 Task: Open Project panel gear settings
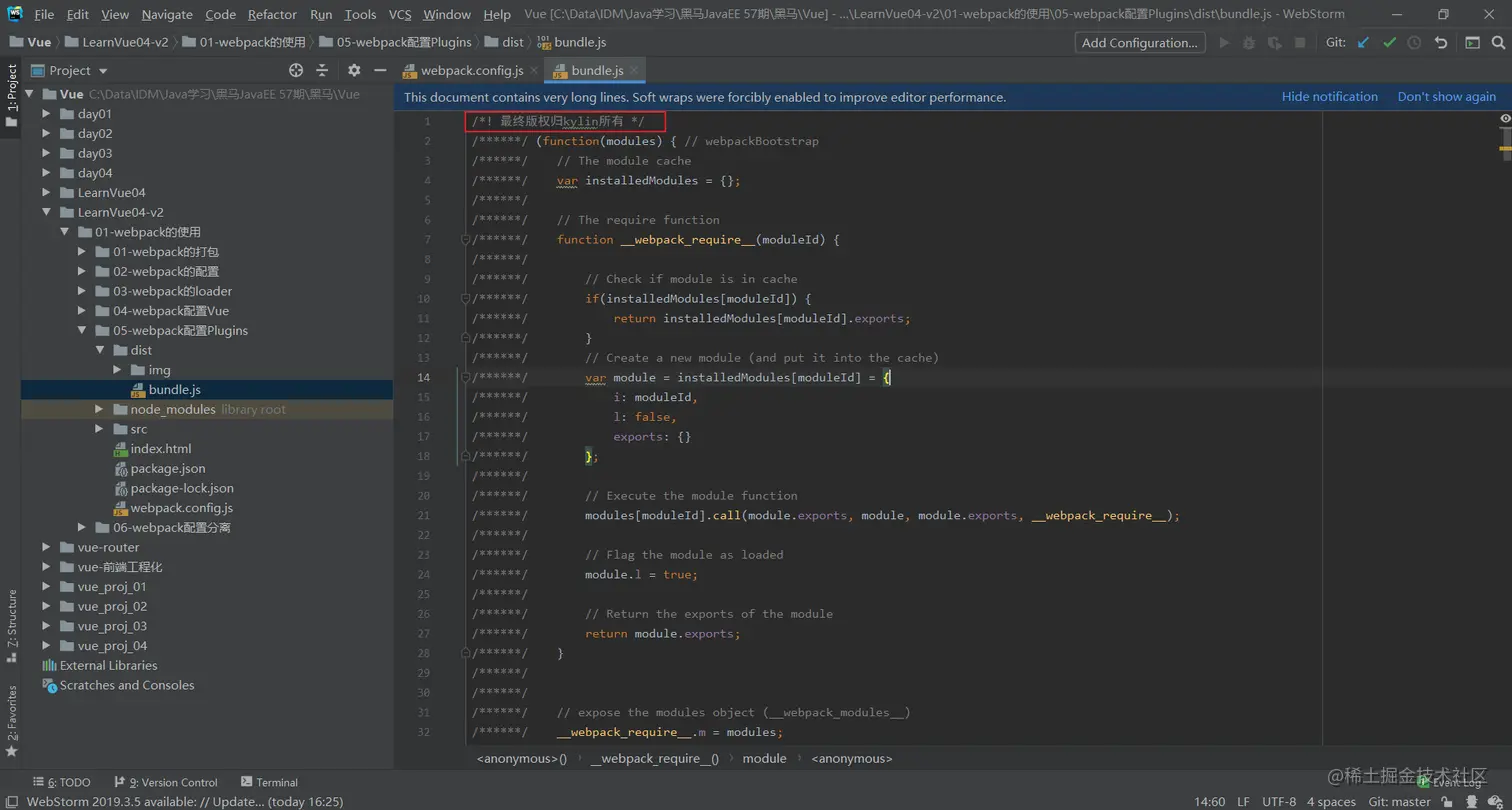(x=354, y=70)
